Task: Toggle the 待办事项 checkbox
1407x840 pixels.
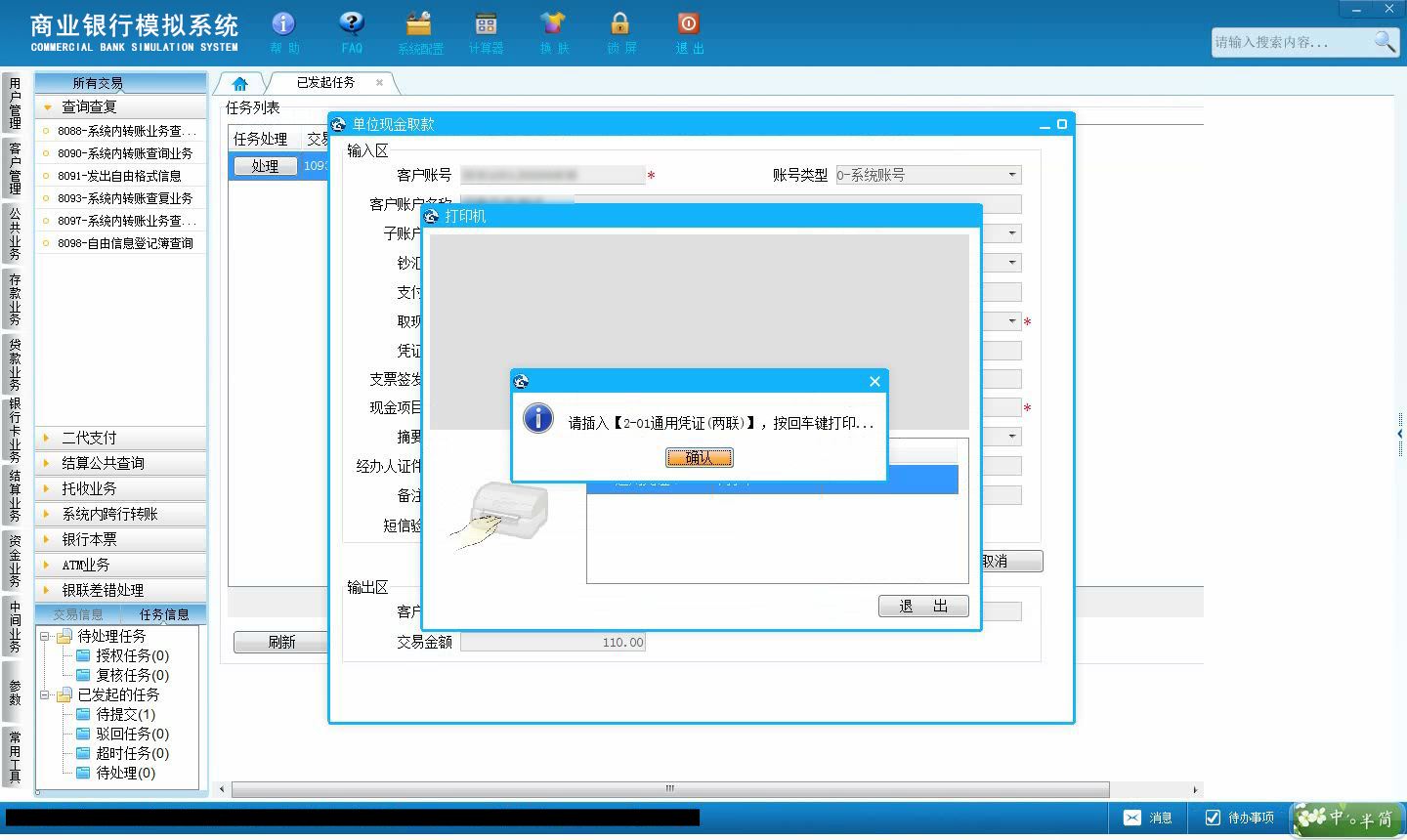Action: click(1213, 818)
